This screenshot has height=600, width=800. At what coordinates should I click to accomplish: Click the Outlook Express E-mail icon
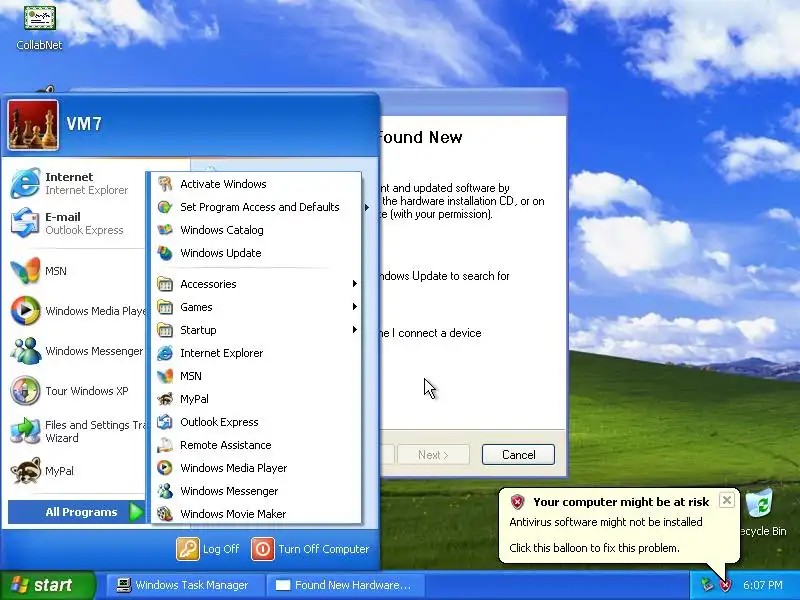tap(25, 223)
